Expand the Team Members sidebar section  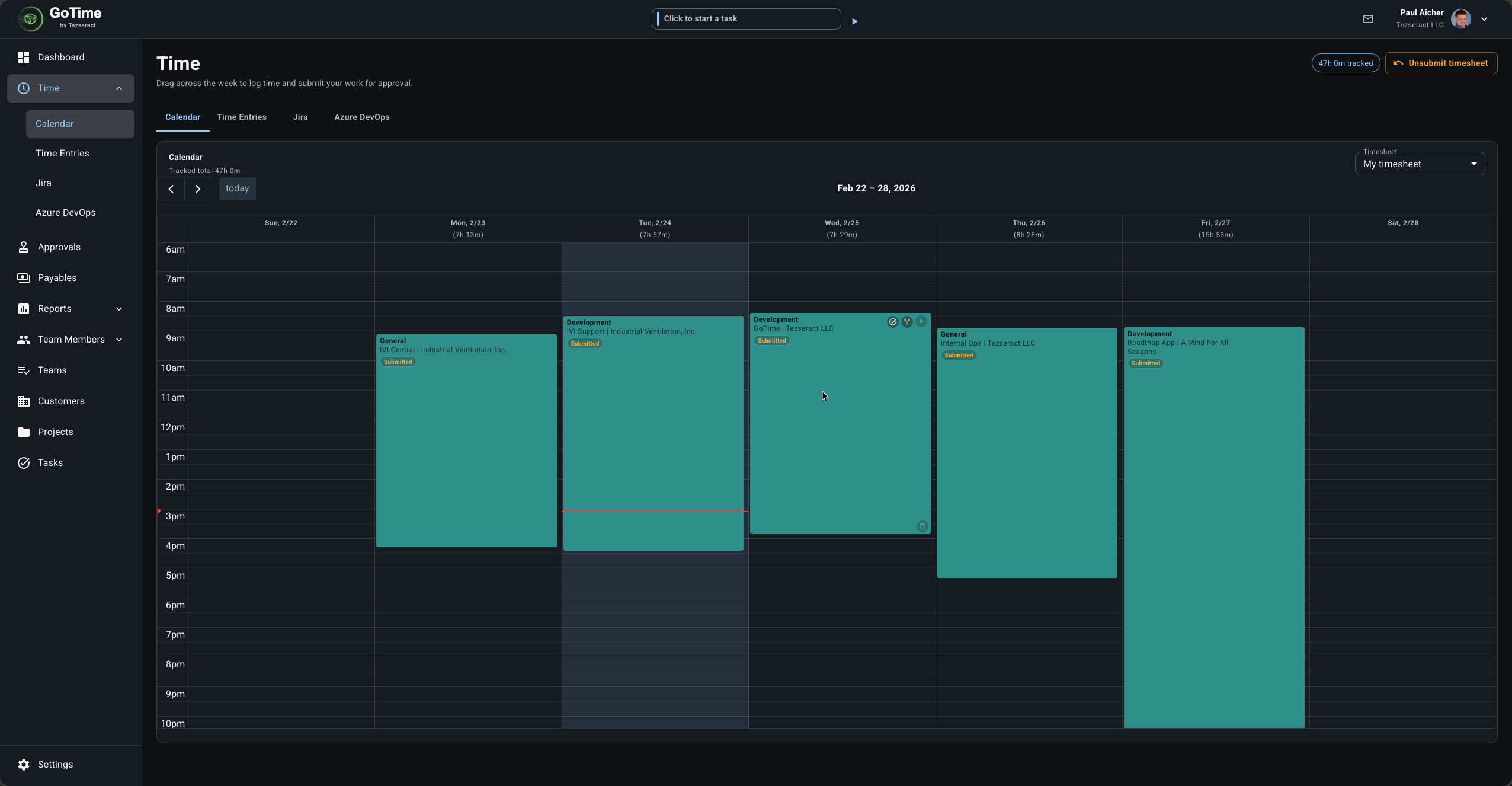click(x=119, y=340)
